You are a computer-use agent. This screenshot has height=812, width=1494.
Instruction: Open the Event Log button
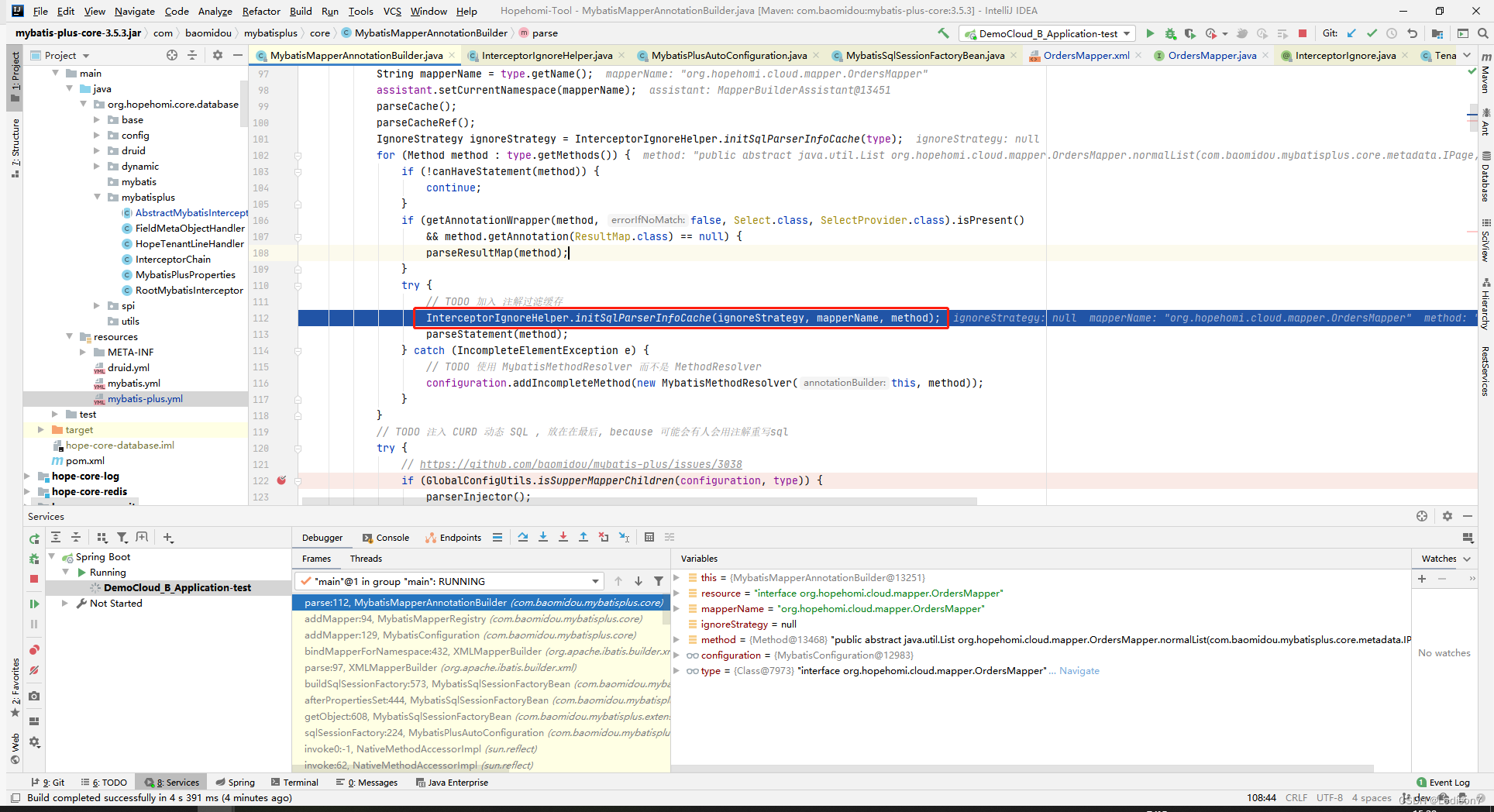(1443, 783)
